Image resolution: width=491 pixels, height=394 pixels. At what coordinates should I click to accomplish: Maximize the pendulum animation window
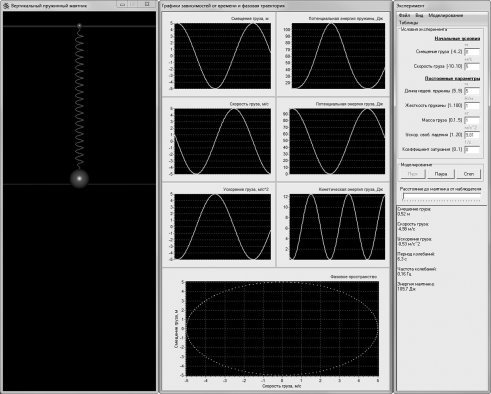point(147,4)
